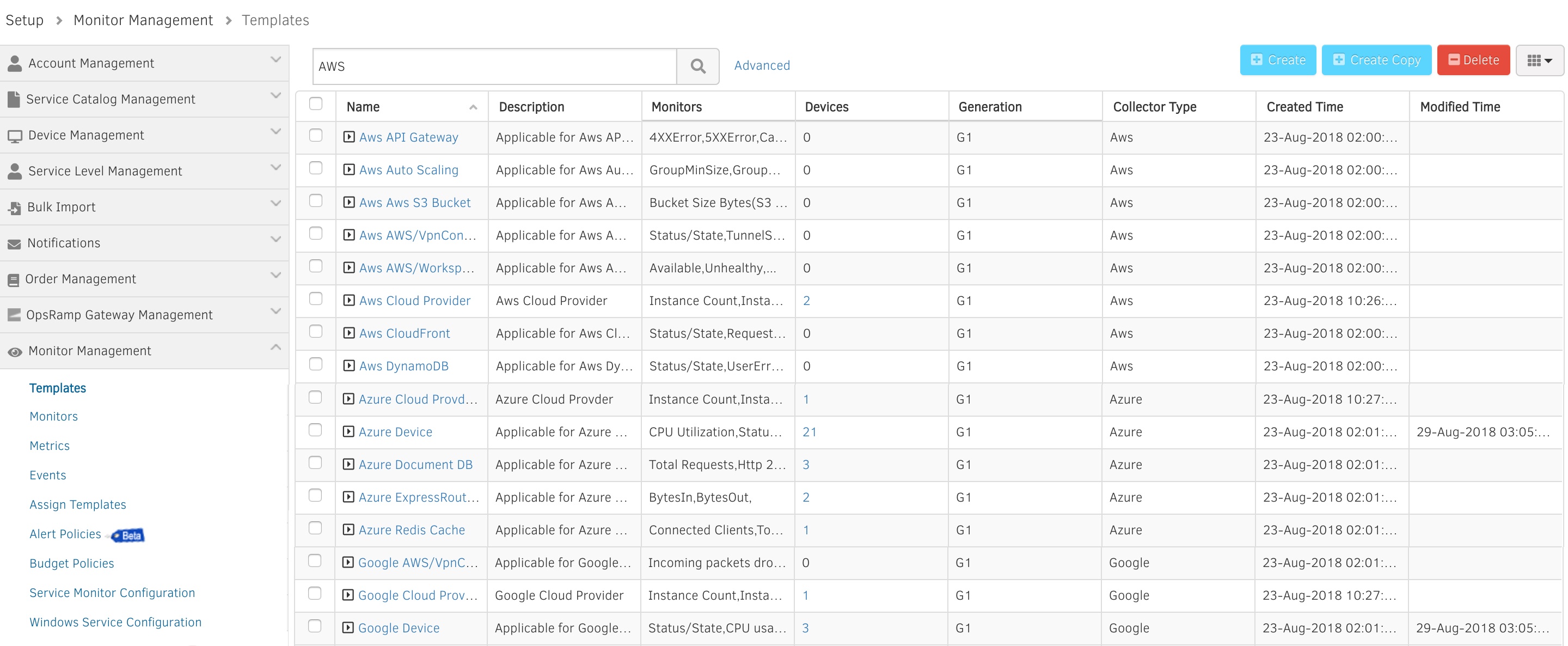
Task: Click the Service Catalog Management document icon
Action: click(14, 99)
